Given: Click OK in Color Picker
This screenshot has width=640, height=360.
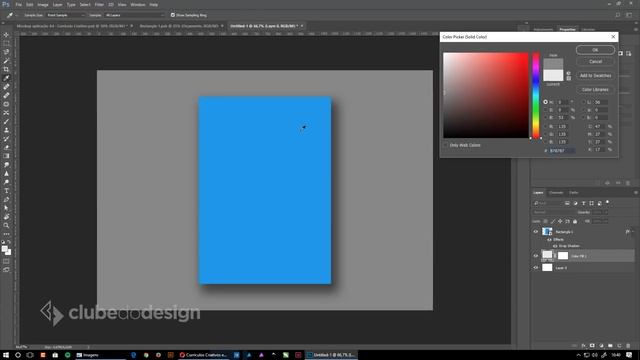Looking at the screenshot, I should click(x=595, y=50).
